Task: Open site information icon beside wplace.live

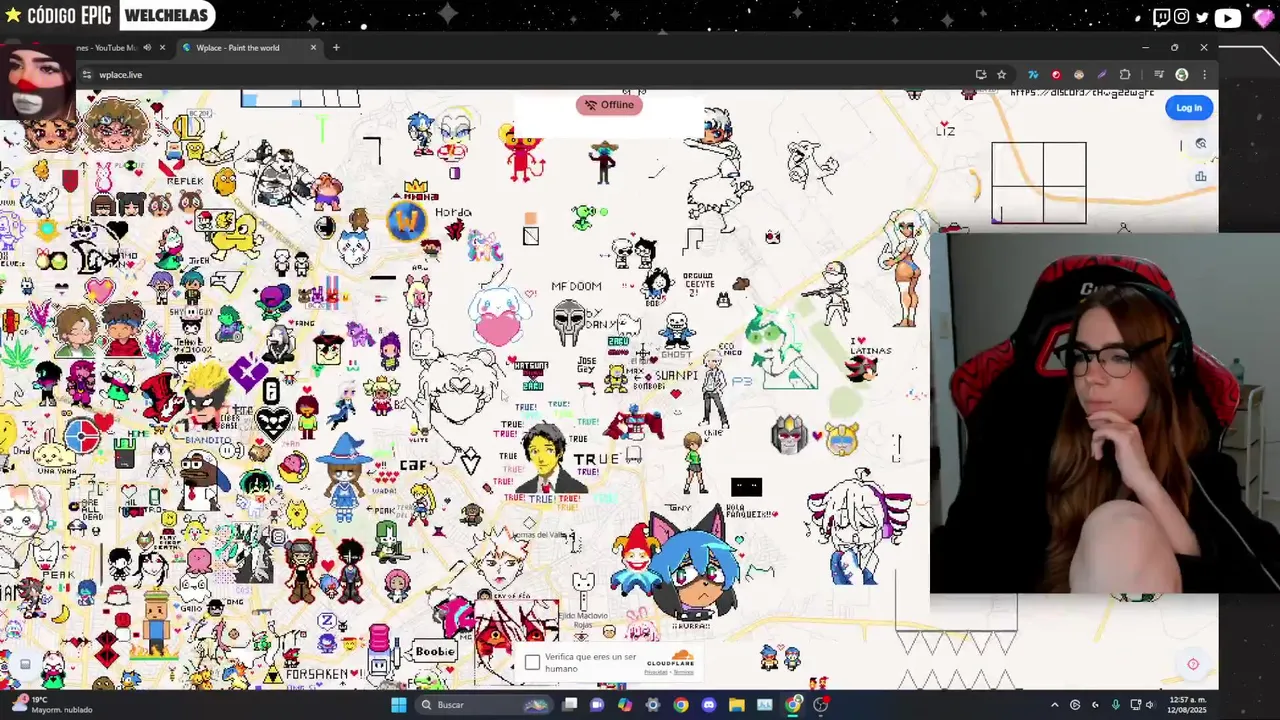Action: tap(87, 75)
